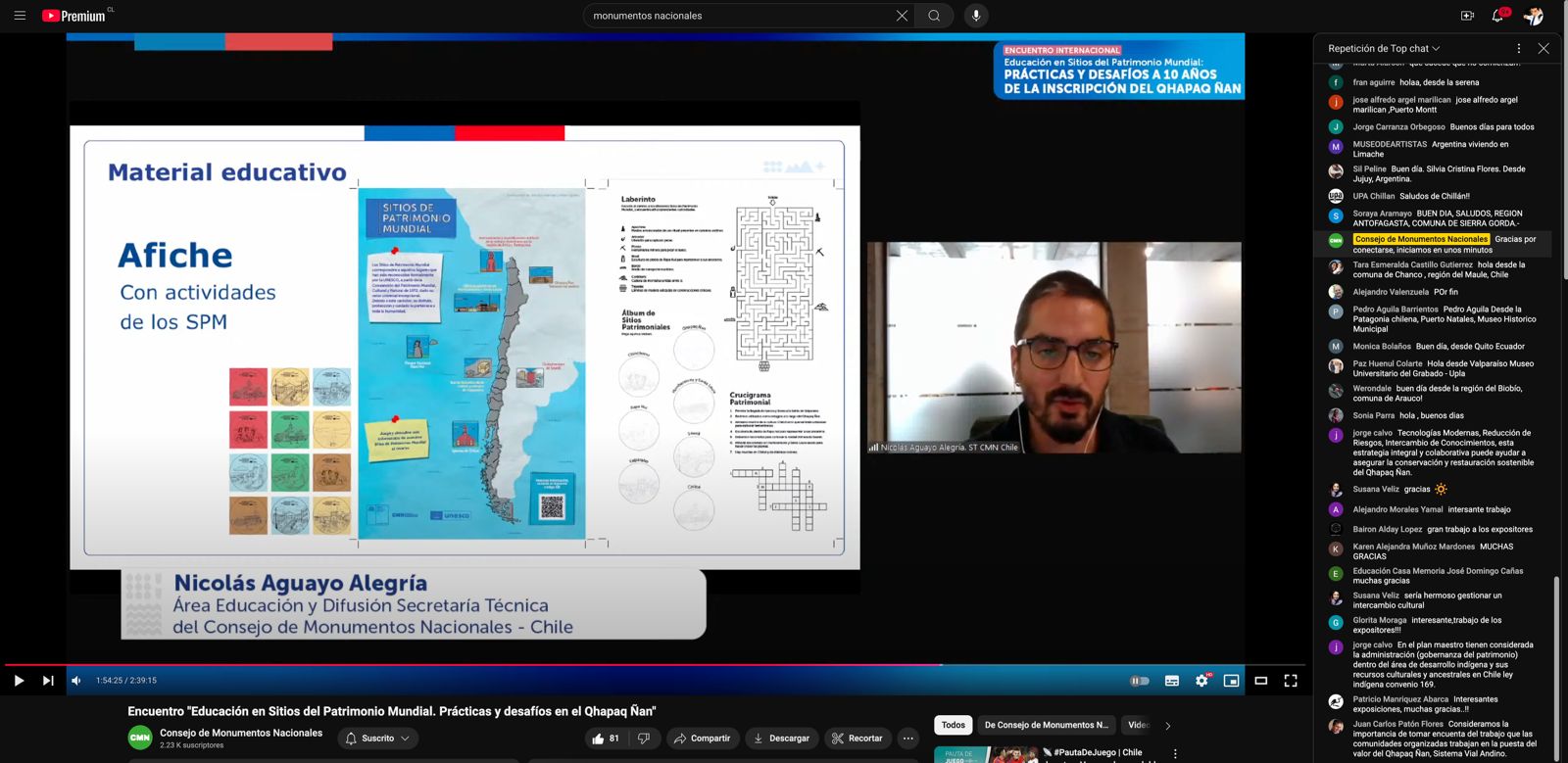Expand more actions ellipsis beside Recortar
1568x763 pixels.
click(908, 739)
